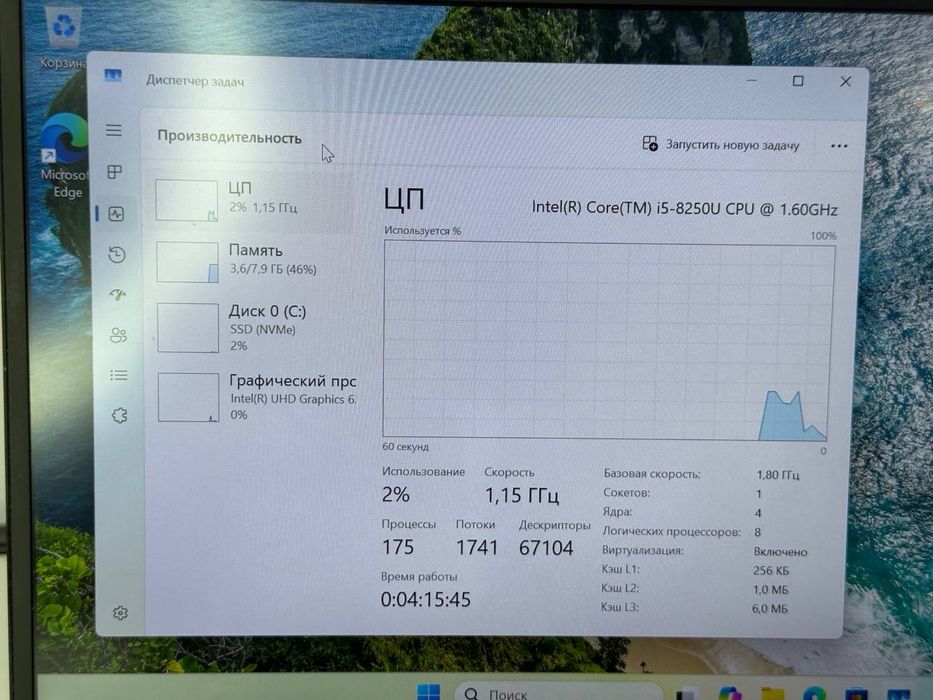Screen dimensions: 933x700
Task: Click the CPU mini graph thumbnail
Action: point(187,200)
